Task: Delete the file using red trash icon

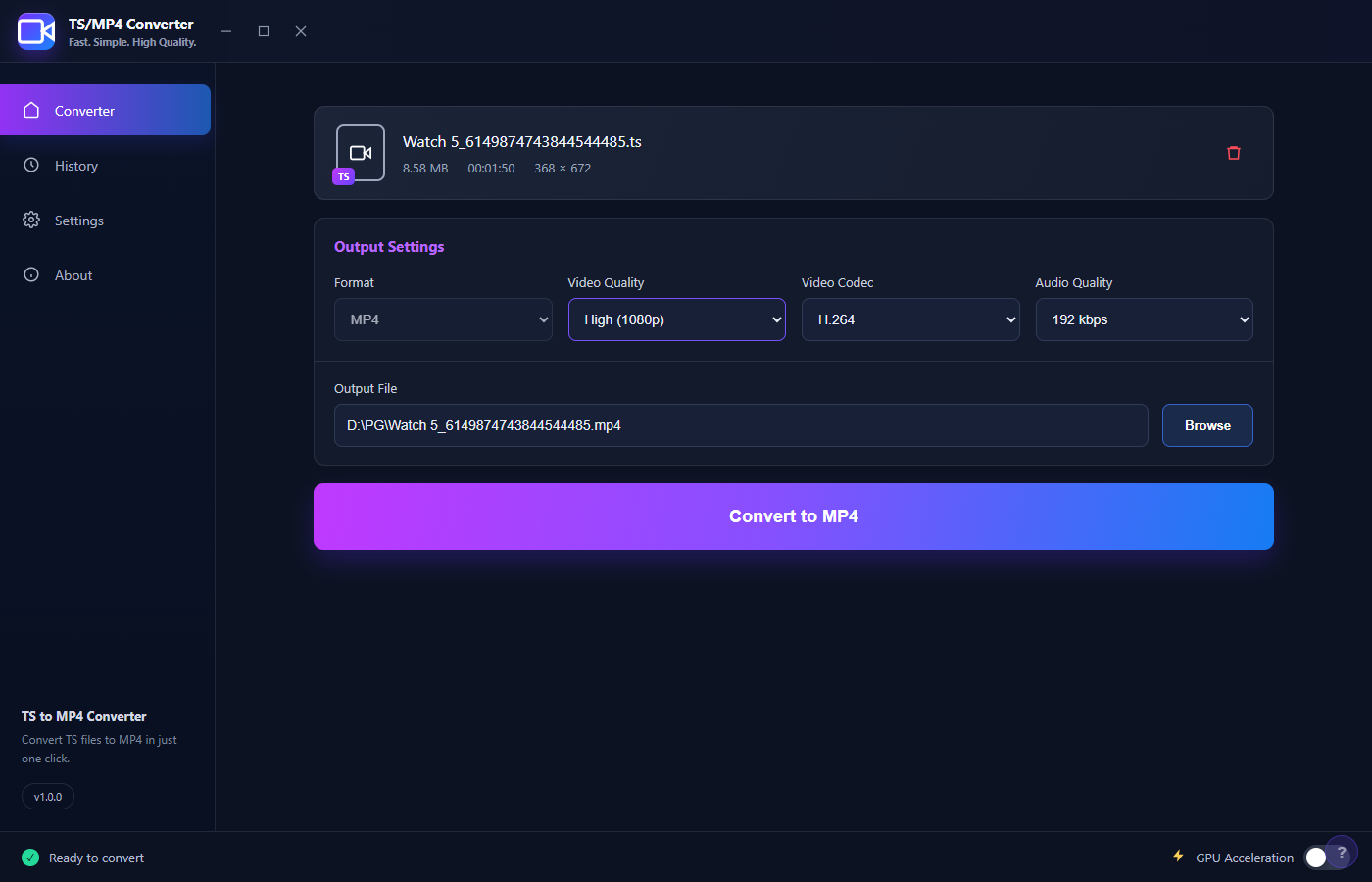Action: tap(1234, 153)
